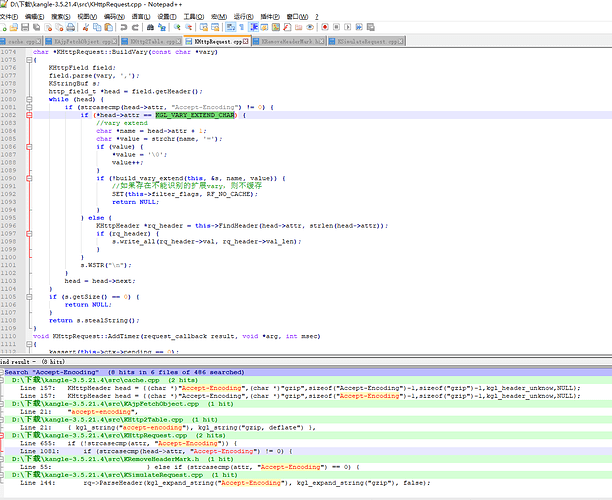The width and height of the screenshot is (612, 500).
Task: Open the 视图(V) menu
Action: click(x=87, y=17)
